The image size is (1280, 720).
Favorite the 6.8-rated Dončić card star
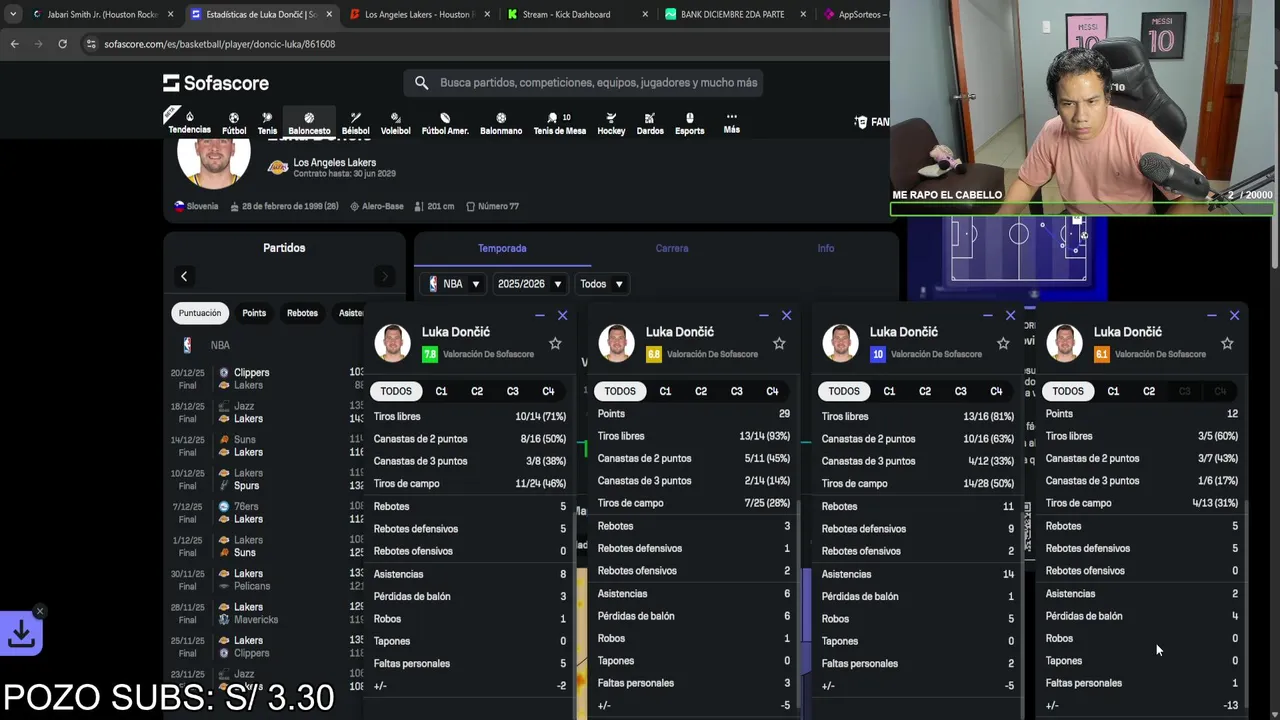779,343
